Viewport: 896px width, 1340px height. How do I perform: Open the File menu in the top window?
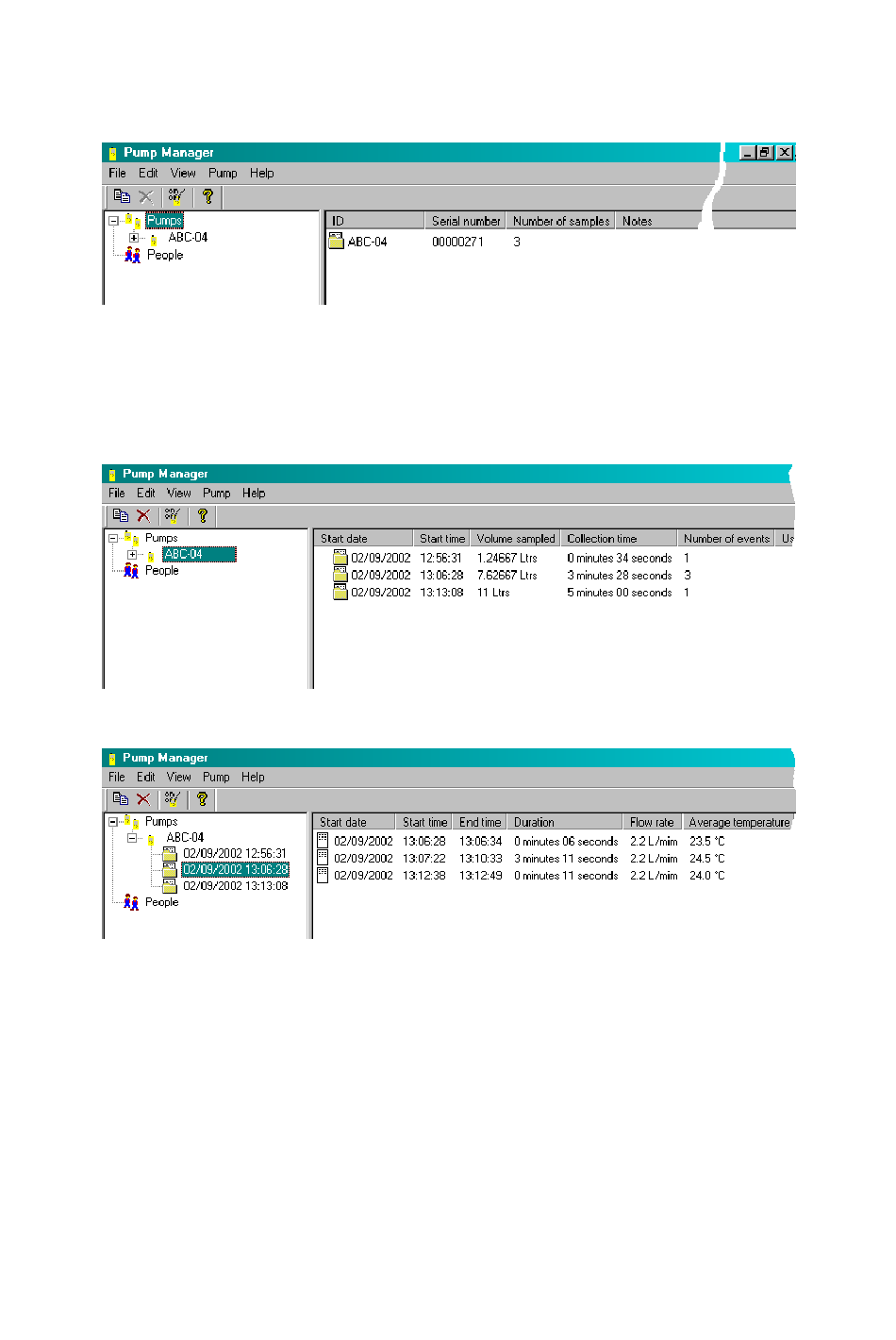[118, 174]
